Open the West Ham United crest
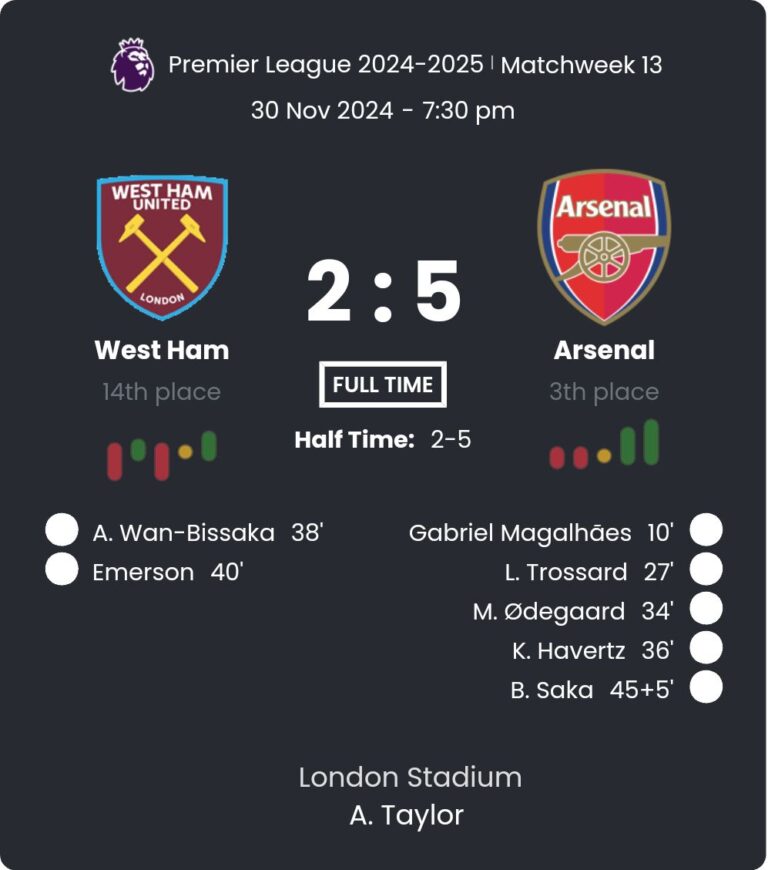Image resolution: width=768 pixels, height=870 pixels. [x=162, y=246]
